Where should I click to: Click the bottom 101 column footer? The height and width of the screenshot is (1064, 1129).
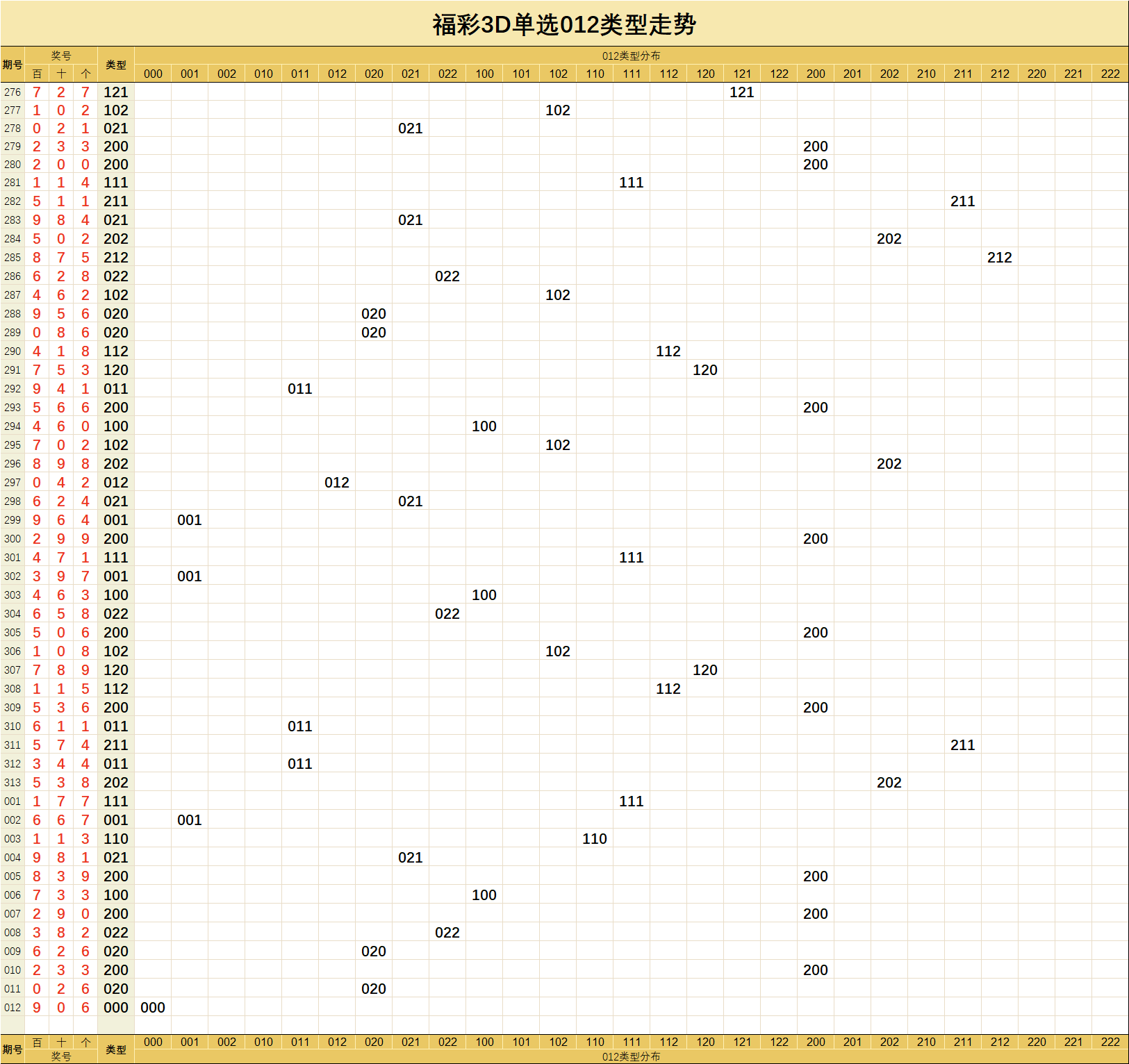click(521, 1042)
